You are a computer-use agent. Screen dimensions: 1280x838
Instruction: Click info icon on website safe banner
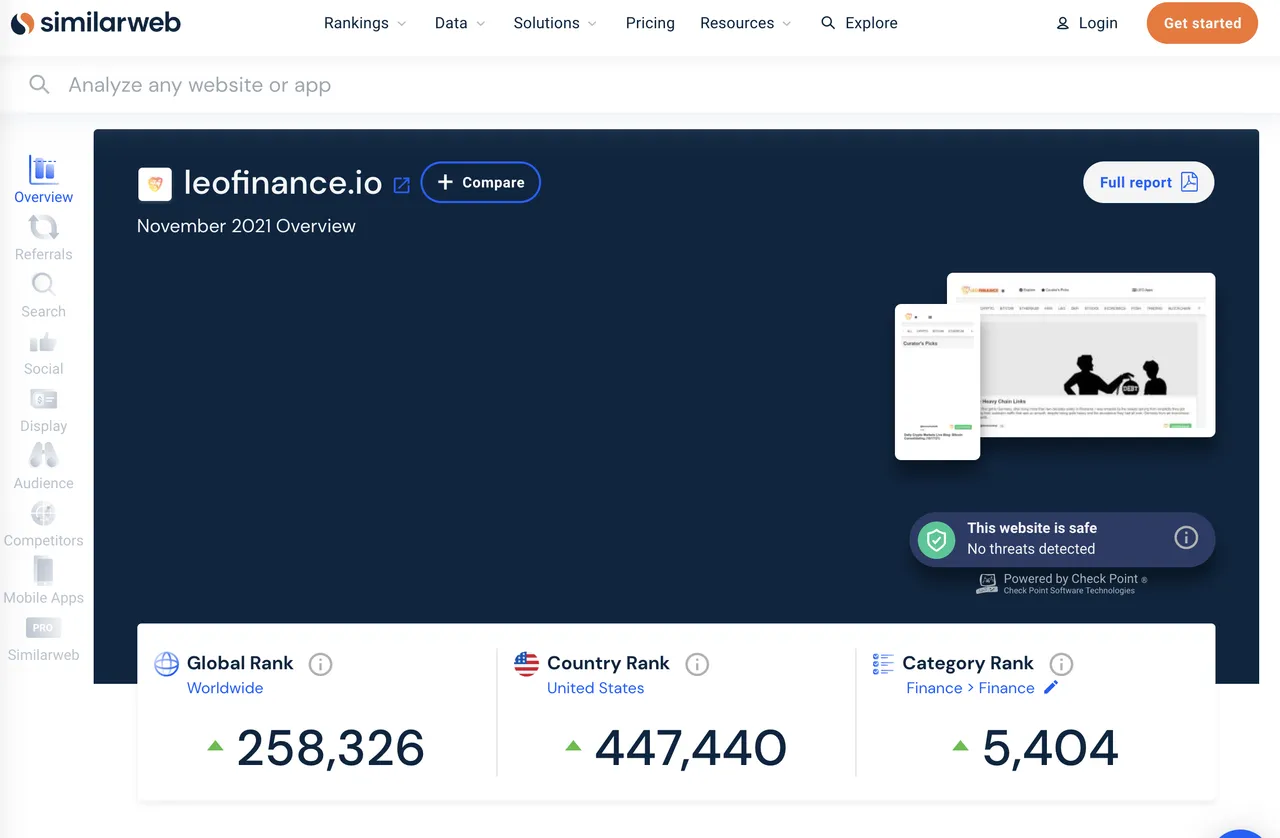coord(1186,538)
